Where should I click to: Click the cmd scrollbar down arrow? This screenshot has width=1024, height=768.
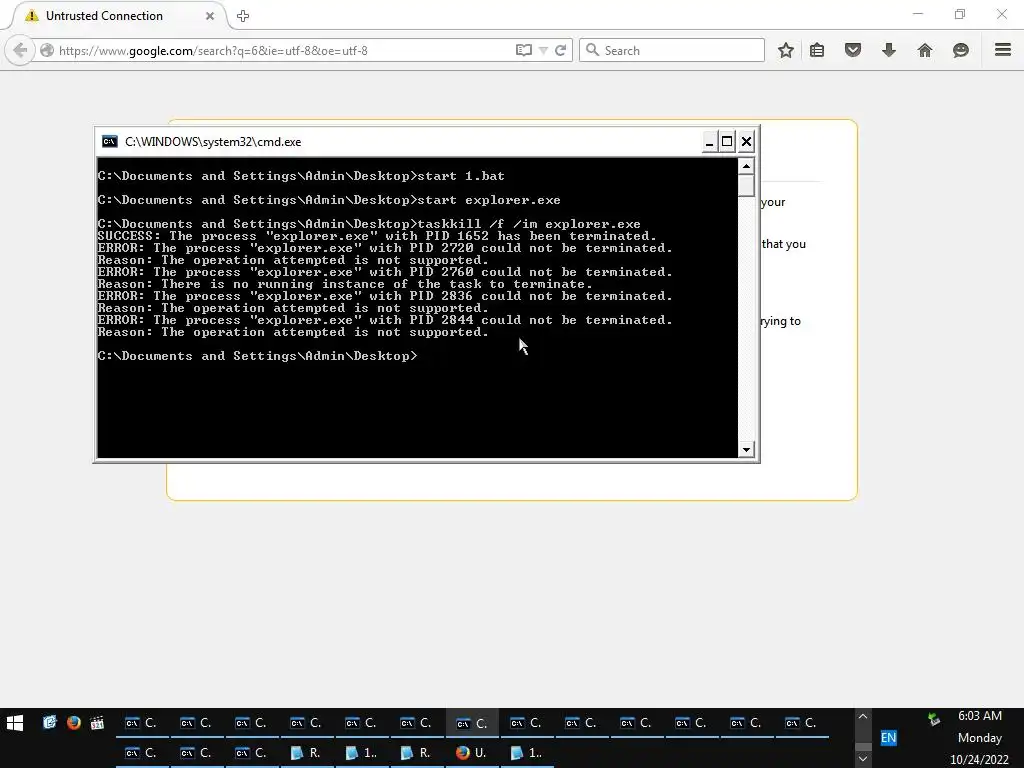tap(746, 449)
